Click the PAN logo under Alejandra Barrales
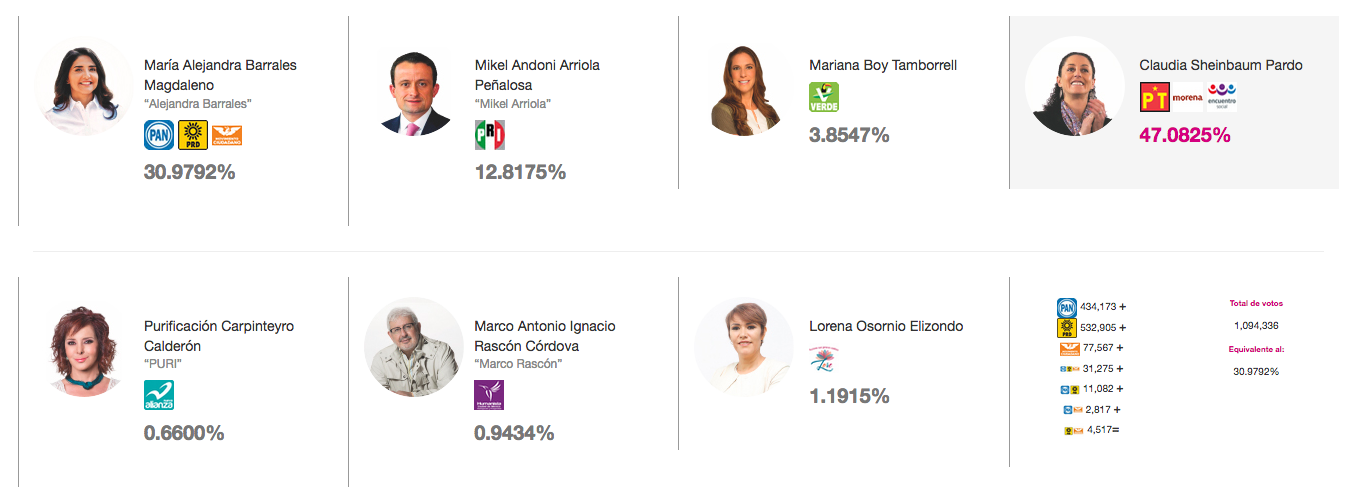The width and height of the screenshot is (1355, 501). 159,134
